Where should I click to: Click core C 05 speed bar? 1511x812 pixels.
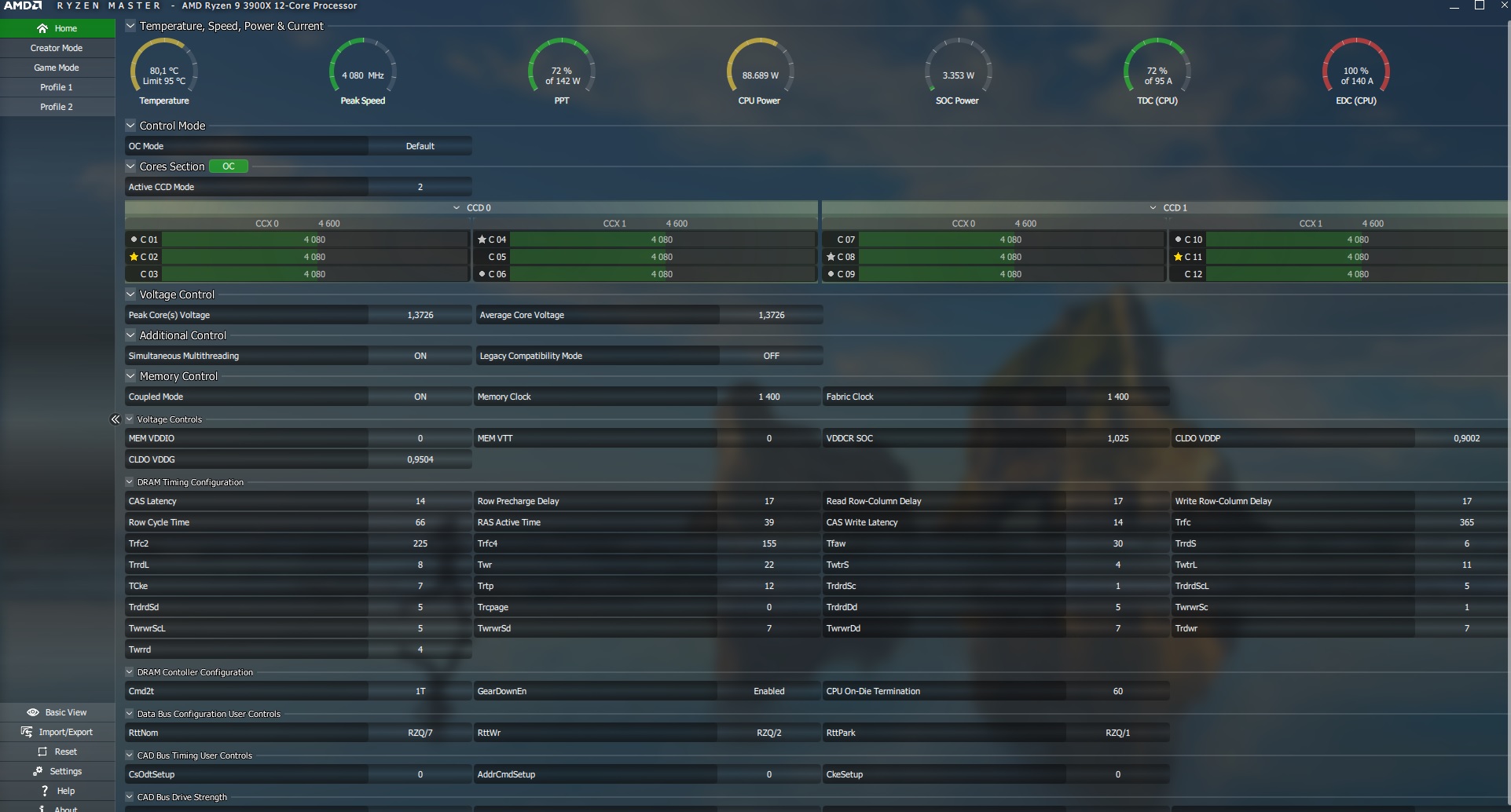[662, 257]
